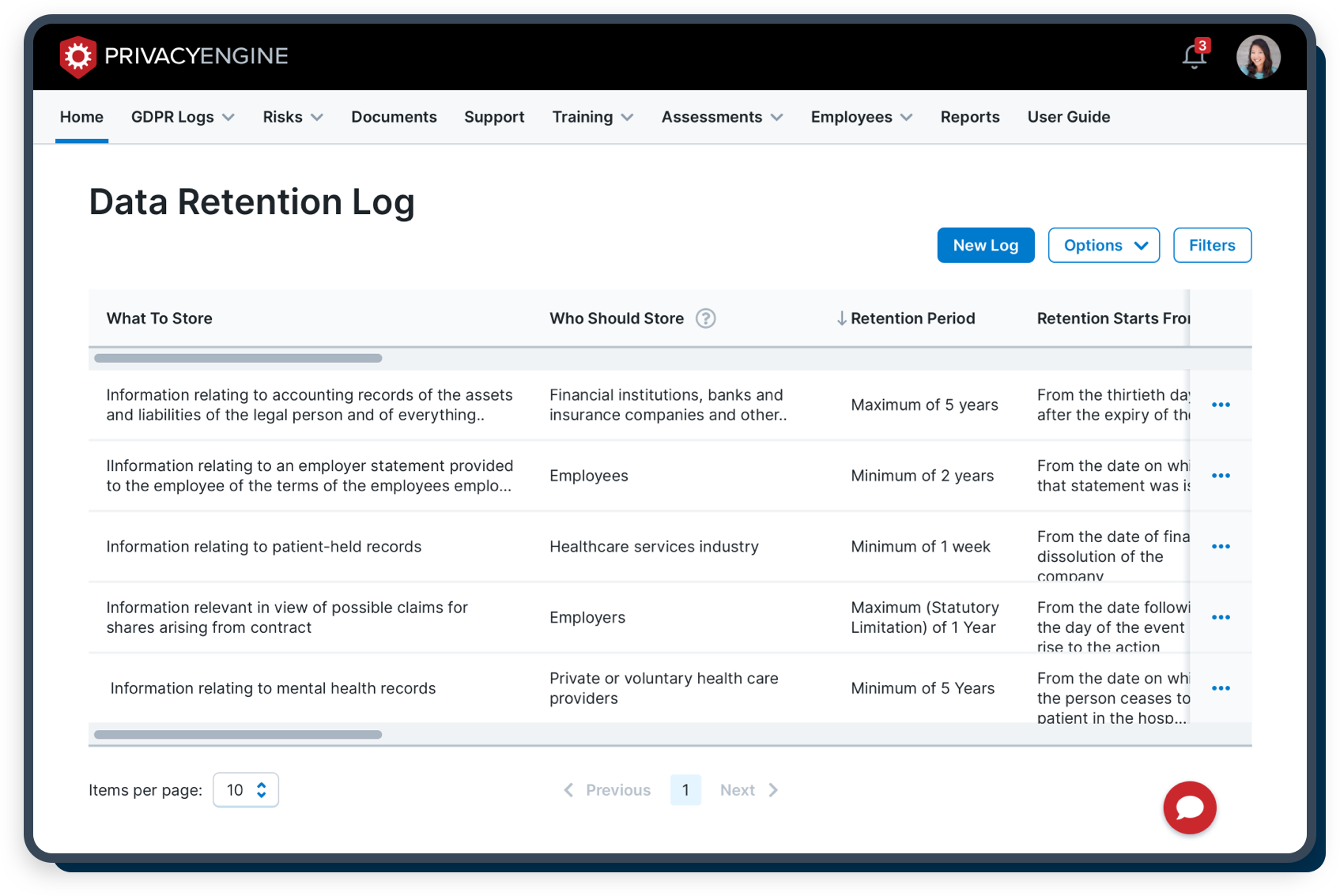
Task: Select the PrivacyEngine logo
Action: tap(173, 56)
